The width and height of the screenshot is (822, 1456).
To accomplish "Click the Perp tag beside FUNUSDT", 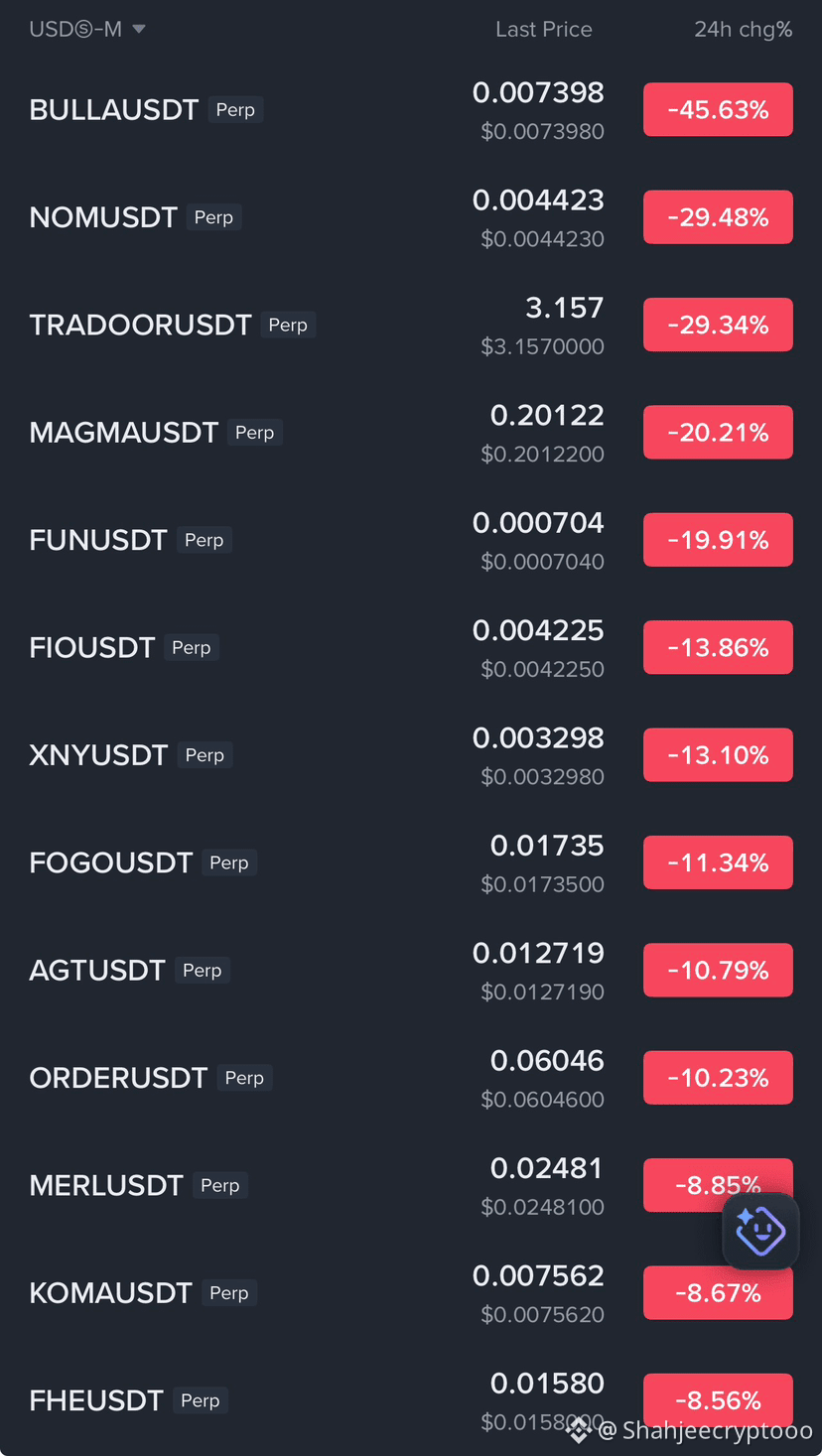I will [205, 540].
